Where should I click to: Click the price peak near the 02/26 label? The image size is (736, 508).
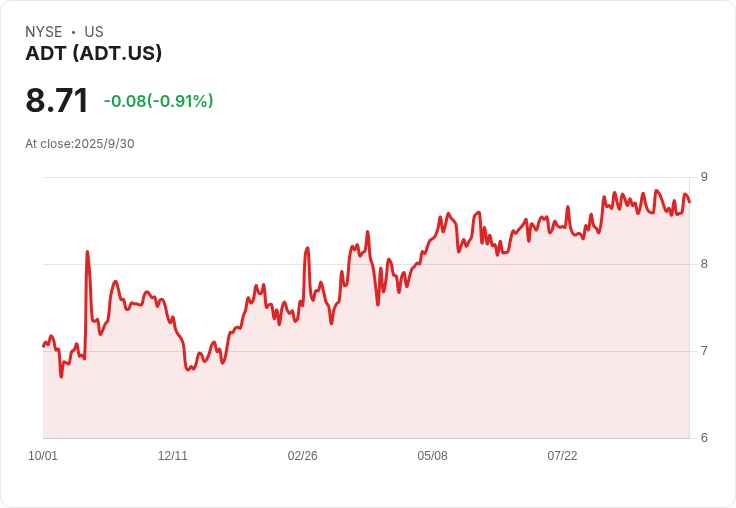pyautogui.click(x=307, y=248)
